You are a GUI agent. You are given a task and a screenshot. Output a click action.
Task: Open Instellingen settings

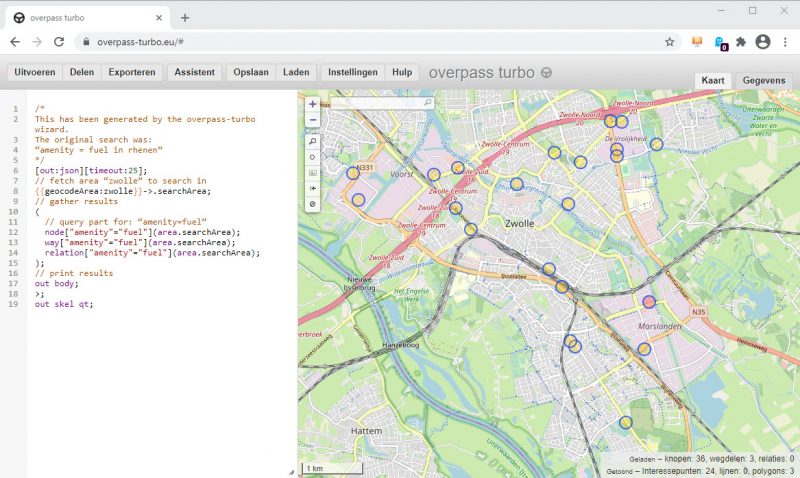click(353, 72)
